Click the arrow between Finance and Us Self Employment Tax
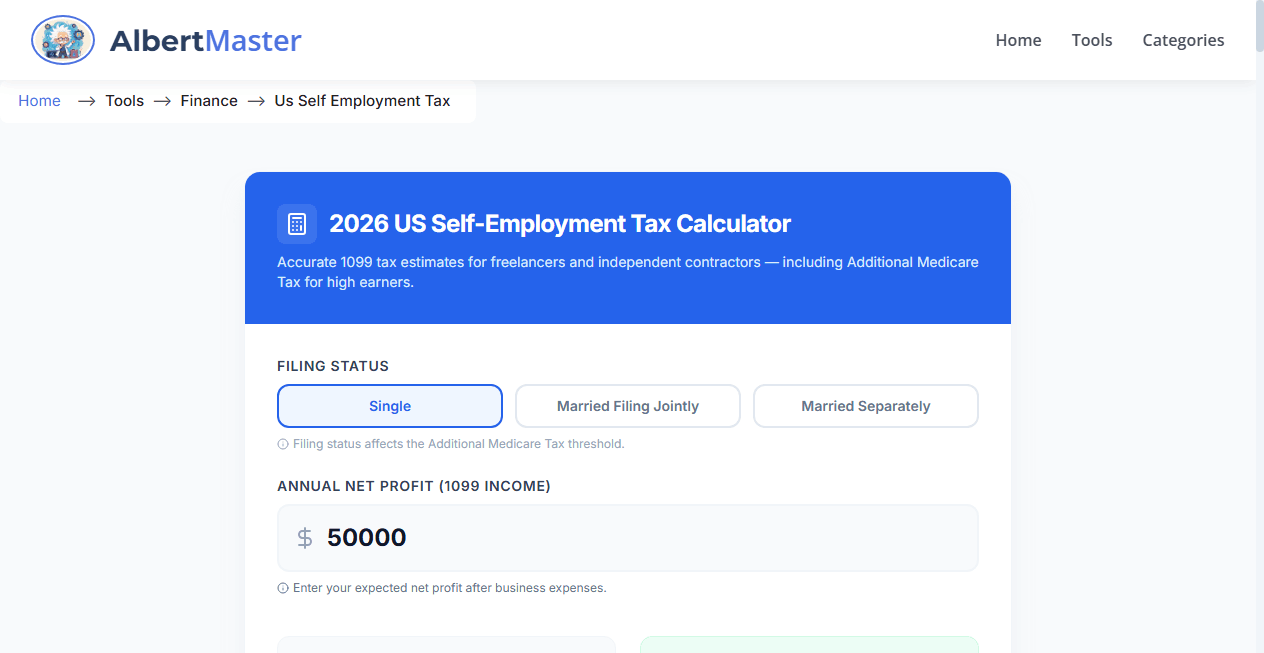This screenshot has height=653, width=1264. (x=255, y=100)
